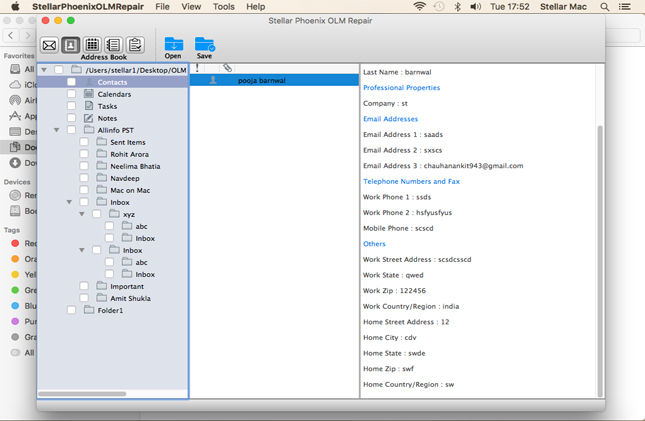Select the Neelima Bhatia folder

[135, 166]
